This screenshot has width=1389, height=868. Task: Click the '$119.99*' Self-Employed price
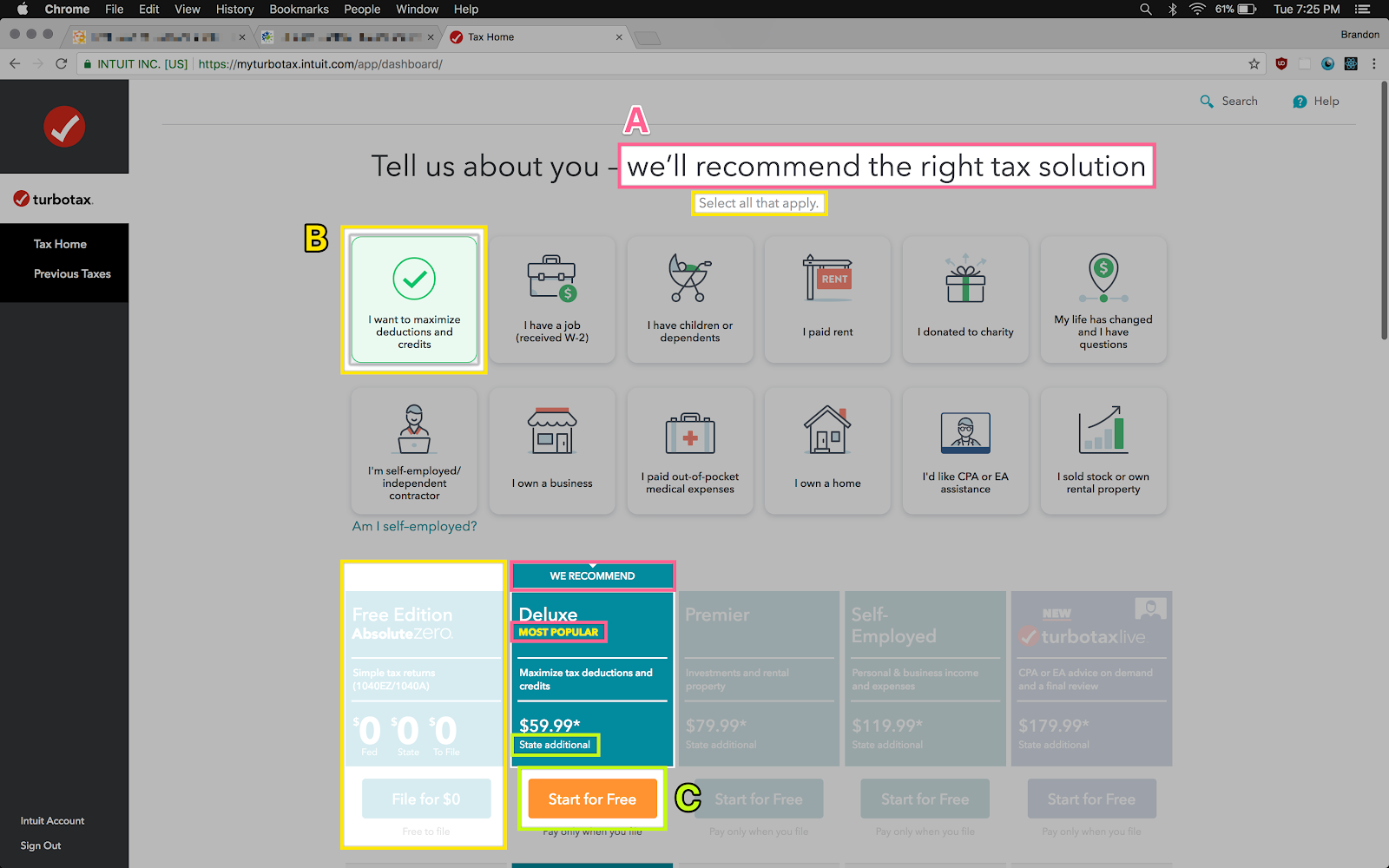point(887,726)
